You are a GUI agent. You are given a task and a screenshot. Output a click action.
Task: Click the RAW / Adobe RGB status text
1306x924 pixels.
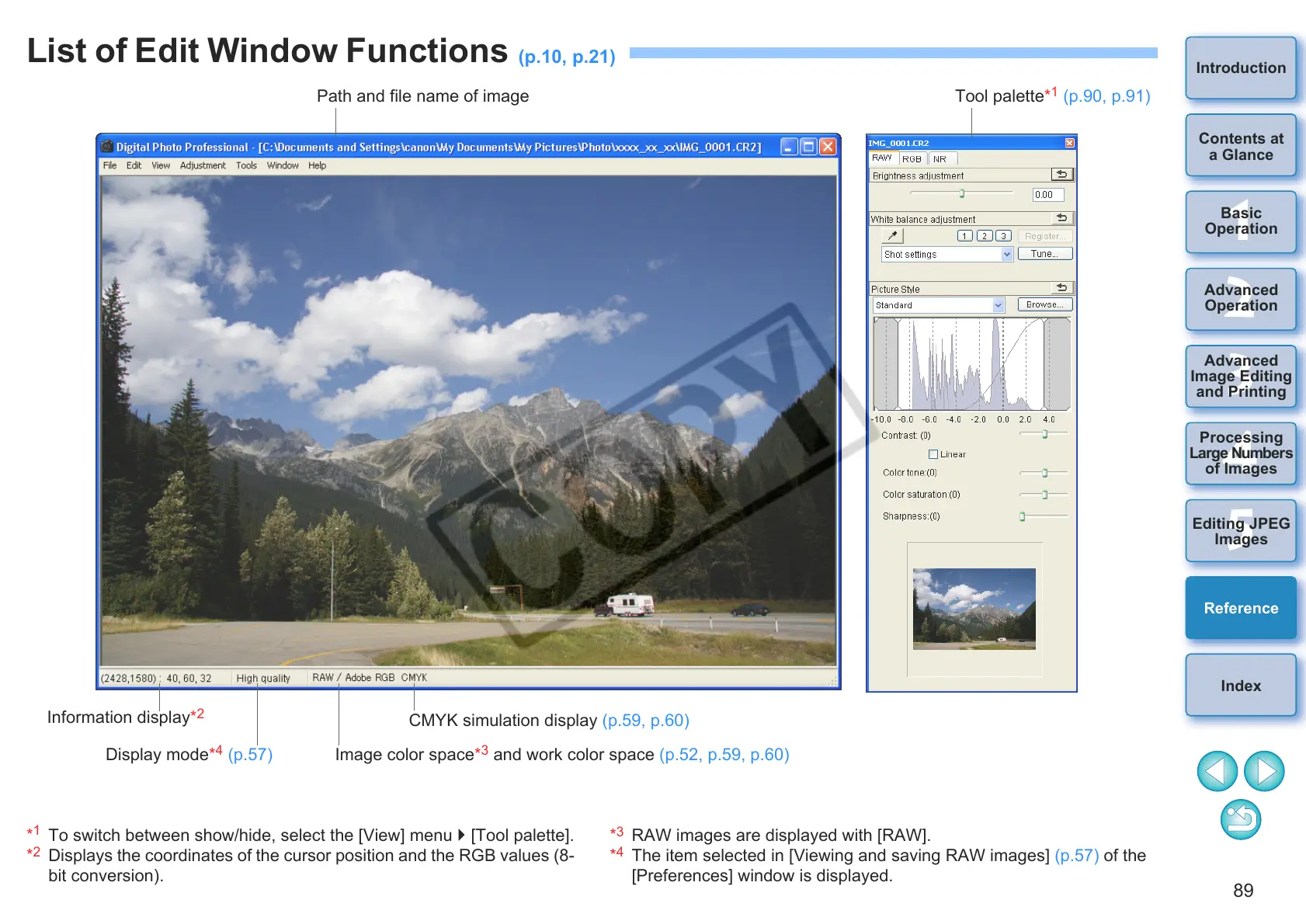353,678
